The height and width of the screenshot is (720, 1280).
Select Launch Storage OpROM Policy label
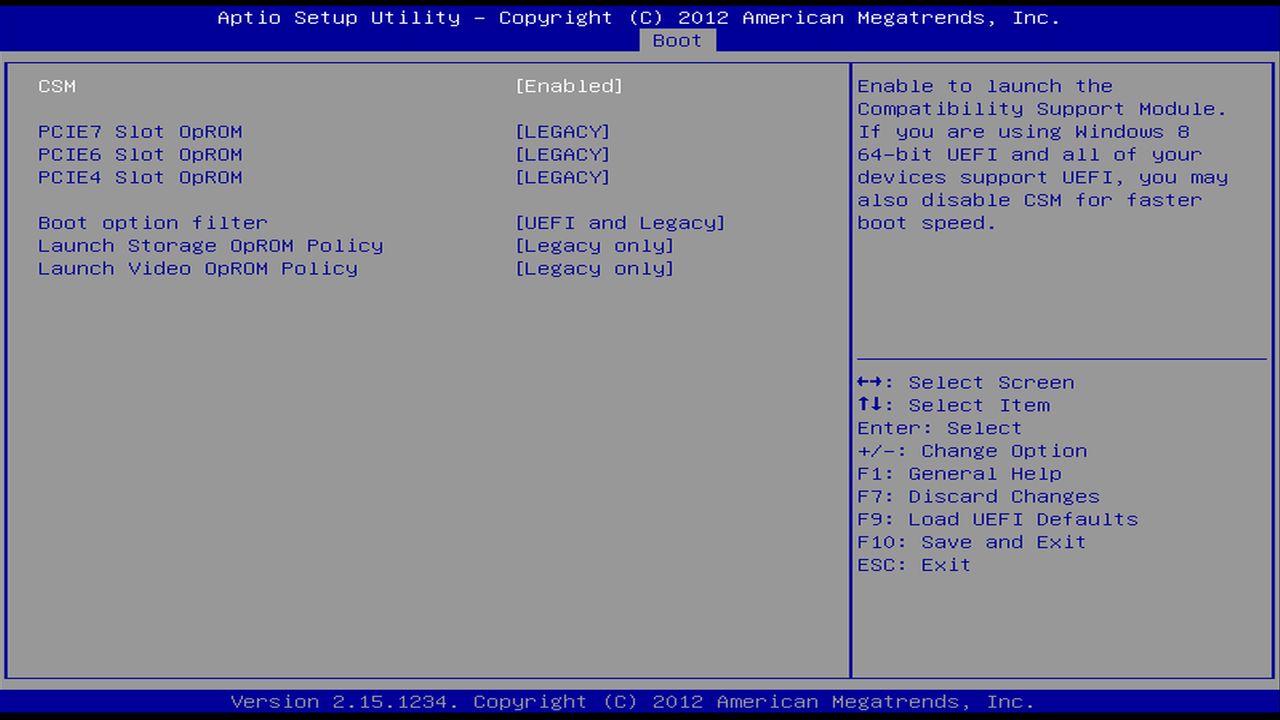coord(211,246)
